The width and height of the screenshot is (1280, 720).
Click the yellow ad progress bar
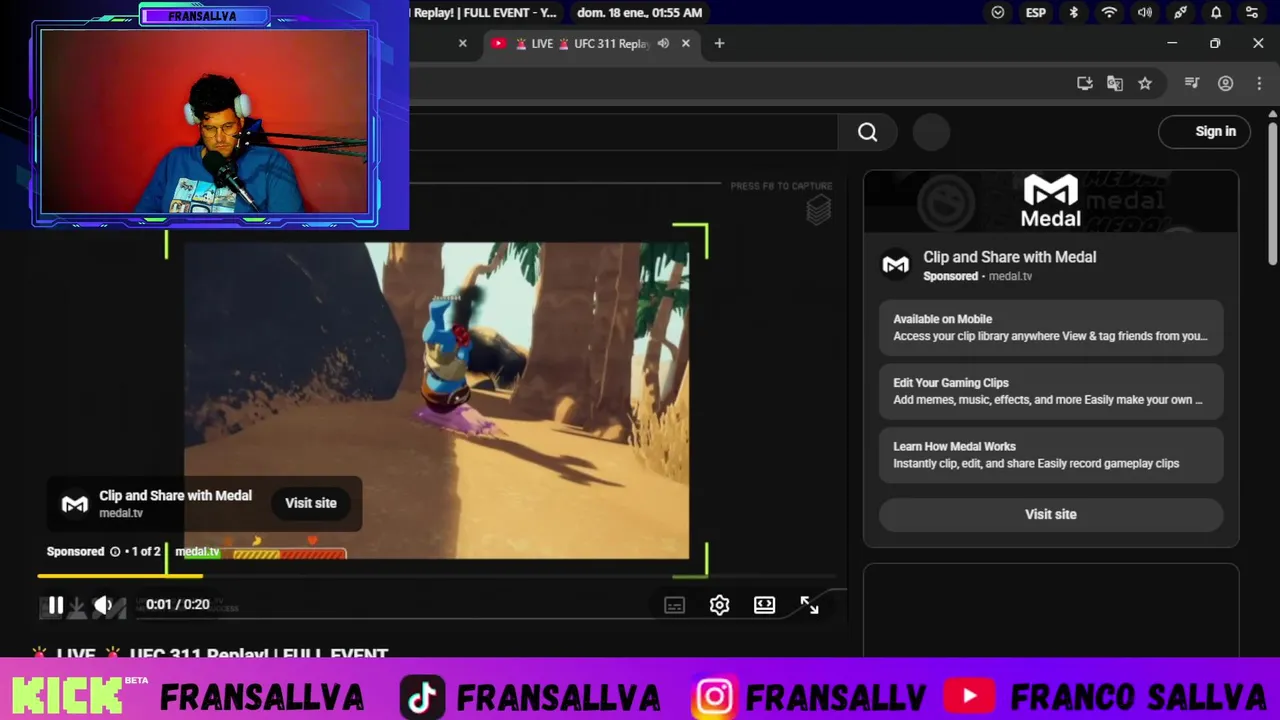tap(120, 576)
